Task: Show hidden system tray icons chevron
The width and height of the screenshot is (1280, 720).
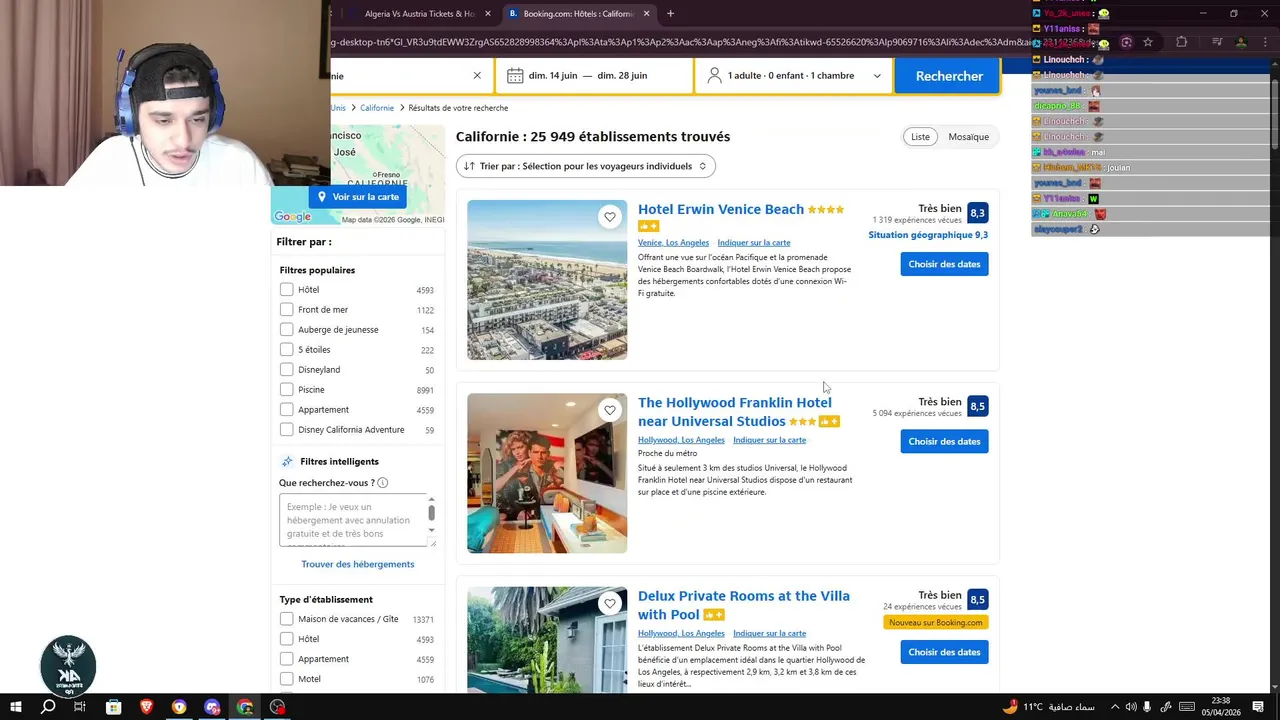Action: pos(1115,707)
